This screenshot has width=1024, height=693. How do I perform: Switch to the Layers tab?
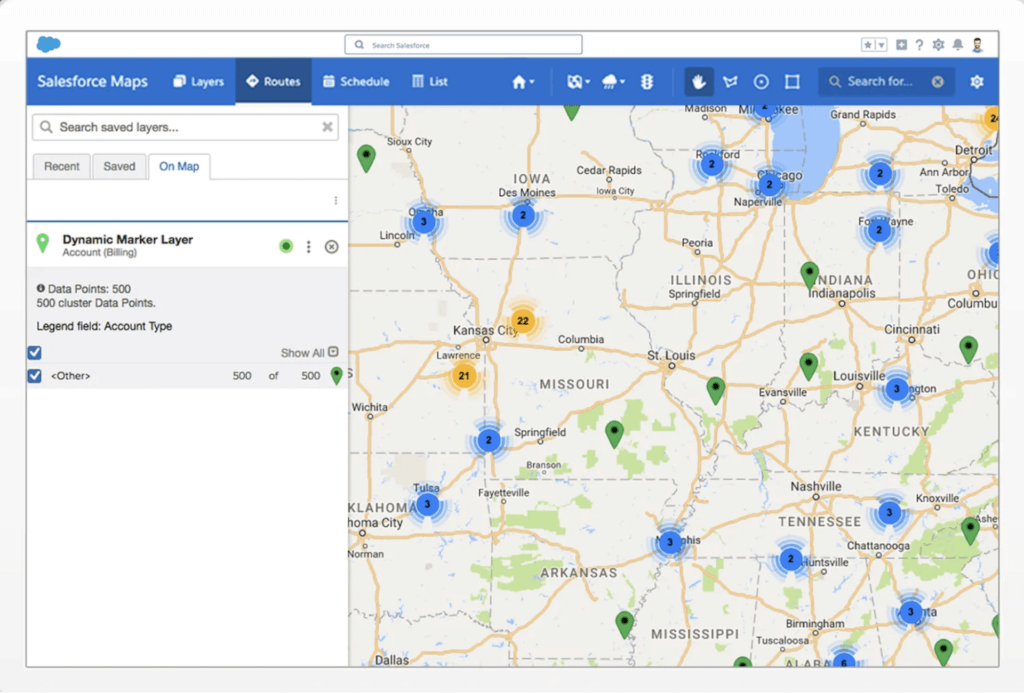[199, 82]
